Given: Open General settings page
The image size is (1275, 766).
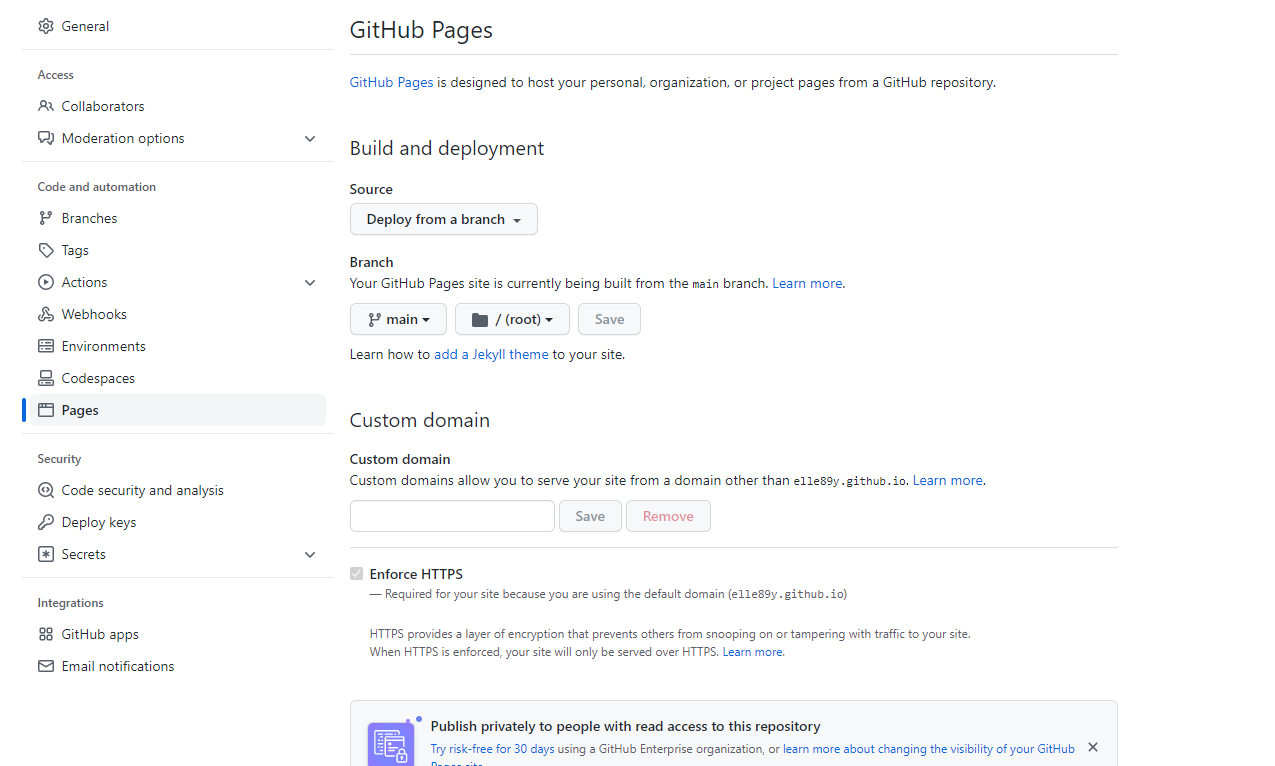Looking at the screenshot, I should point(178,26).
